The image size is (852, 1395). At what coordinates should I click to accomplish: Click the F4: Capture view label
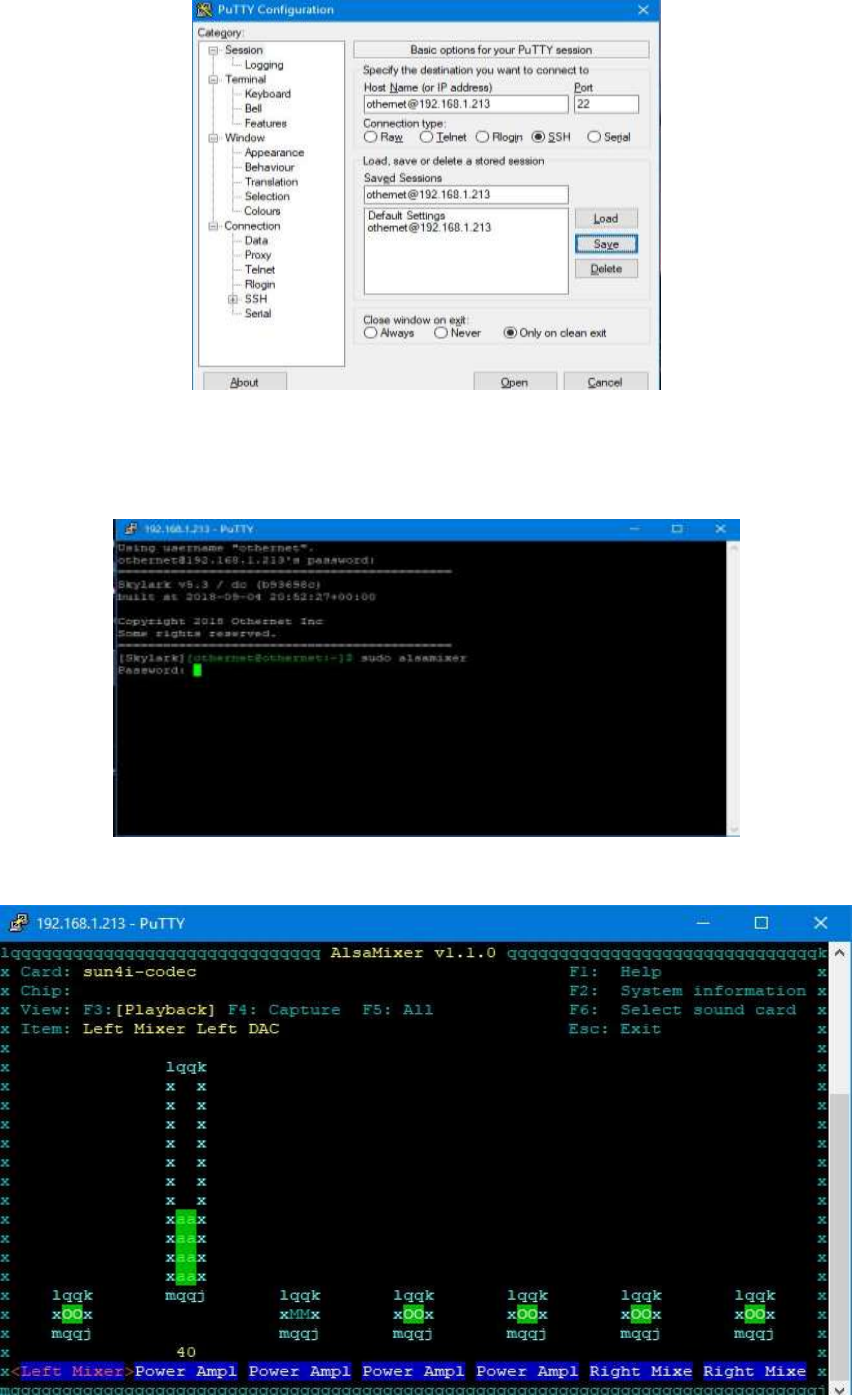coord(284,1010)
